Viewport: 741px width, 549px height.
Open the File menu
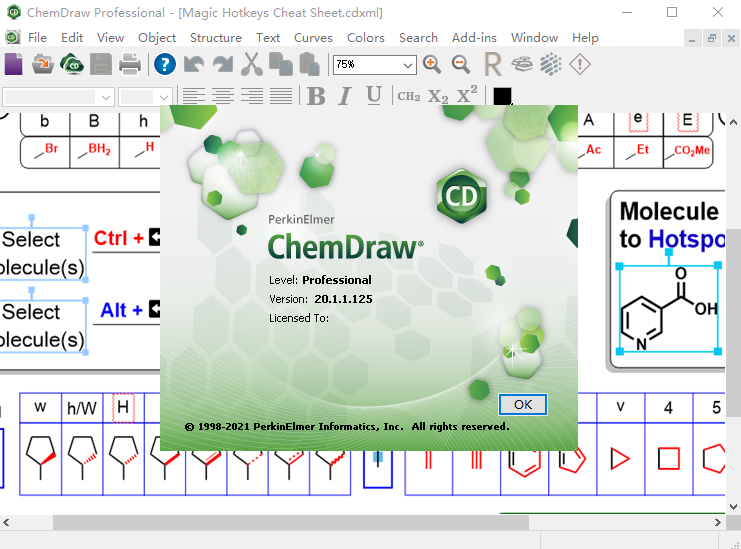click(x=37, y=38)
